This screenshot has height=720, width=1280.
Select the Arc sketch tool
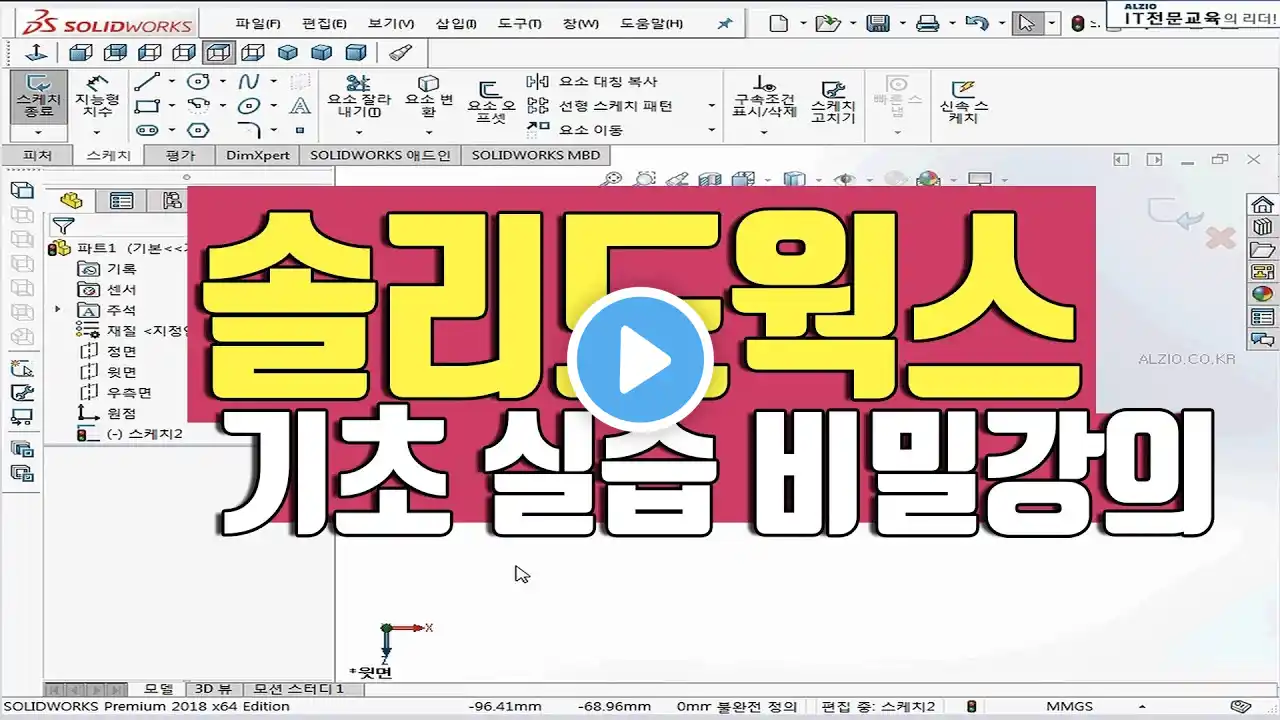point(199,105)
